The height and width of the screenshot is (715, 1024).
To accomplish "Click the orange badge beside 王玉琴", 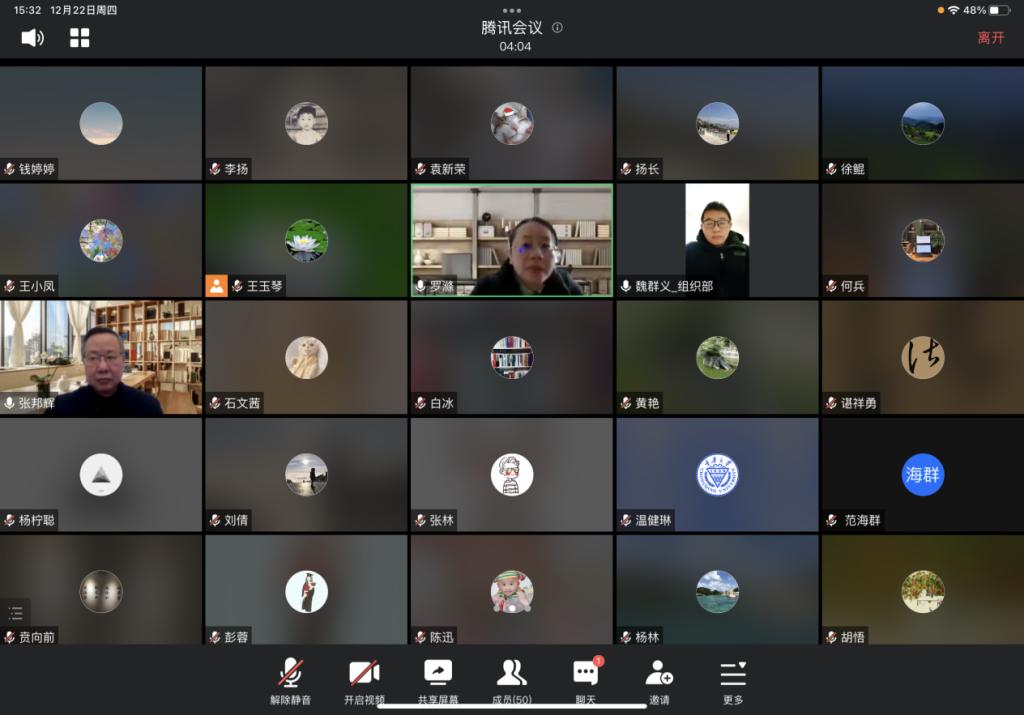I will pos(216,286).
